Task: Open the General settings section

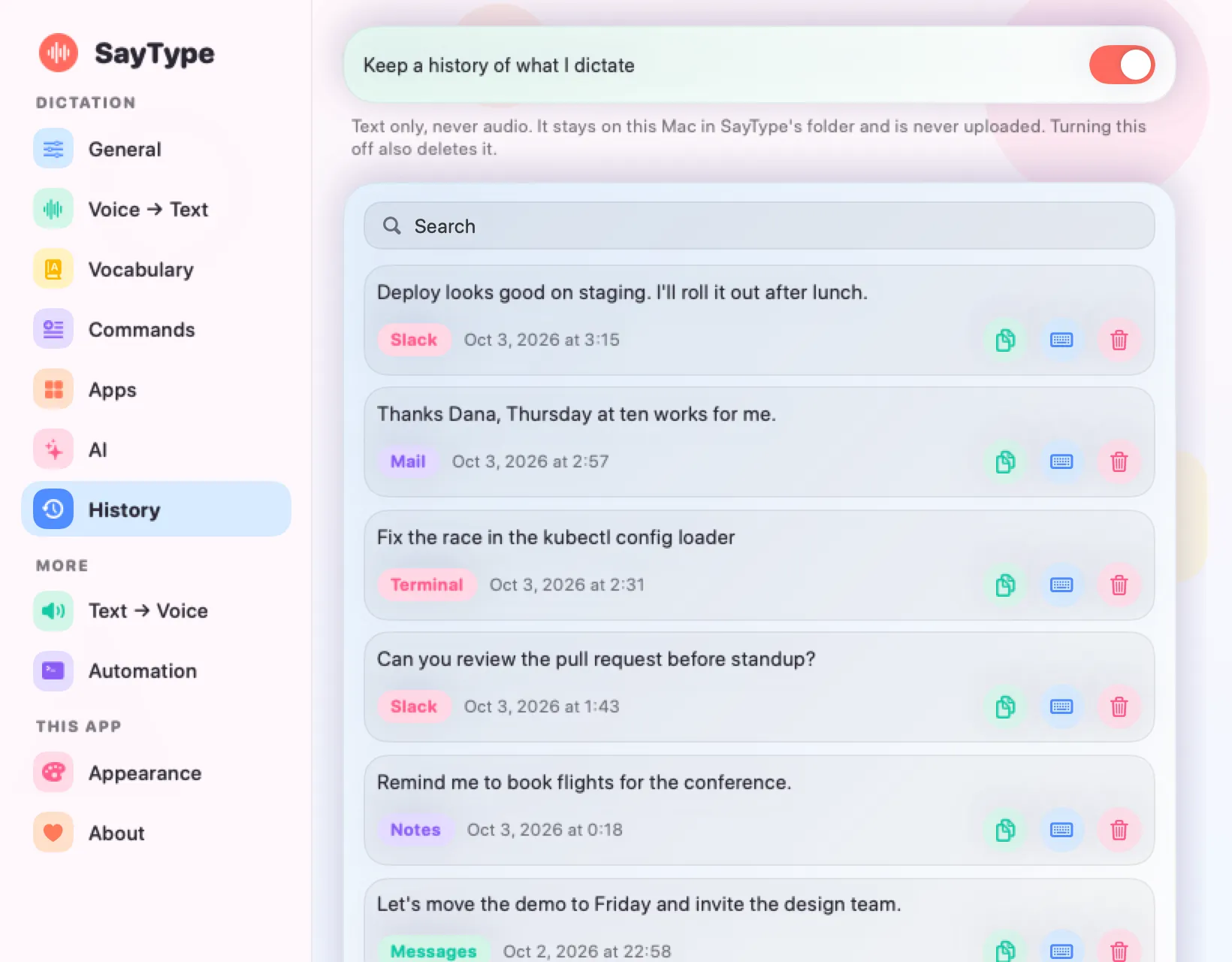Action: [x=156, y=149]
